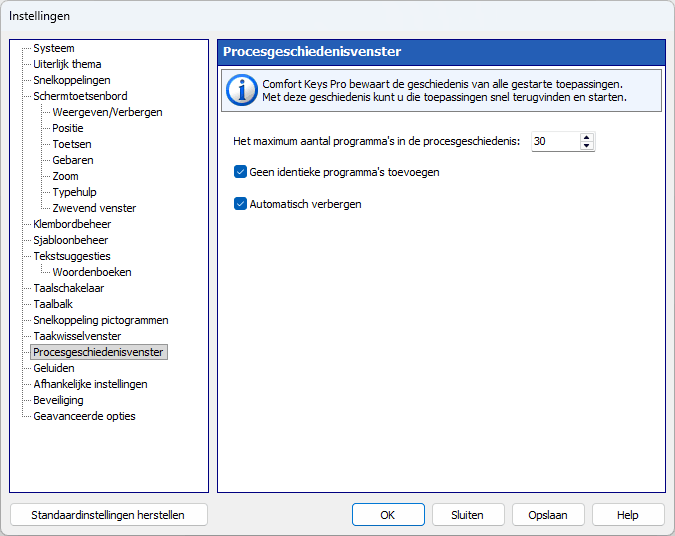Select Tekstsuggesties tree node

72,256
